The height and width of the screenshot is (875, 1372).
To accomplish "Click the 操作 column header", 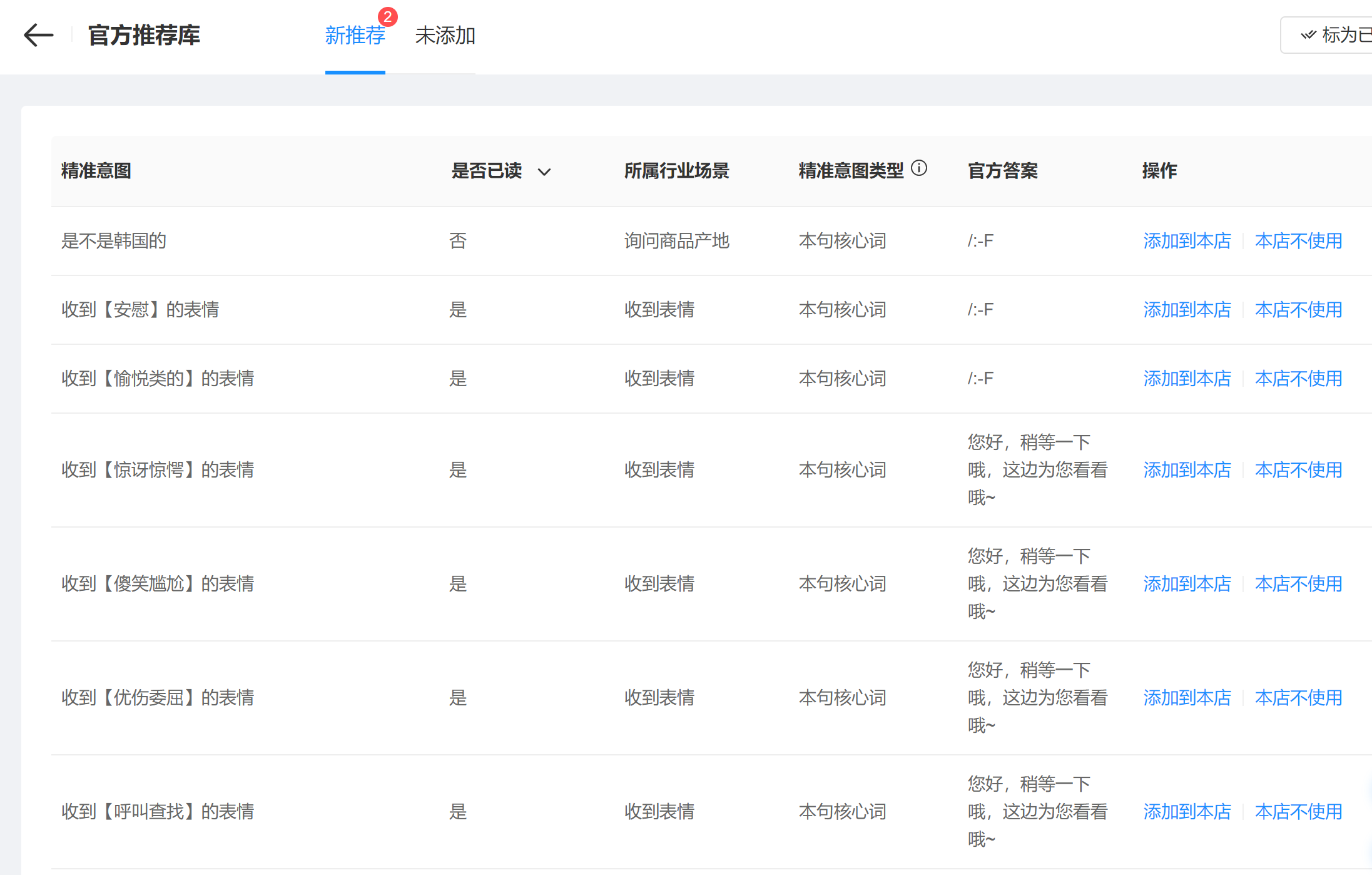I will click(1160, 171).
